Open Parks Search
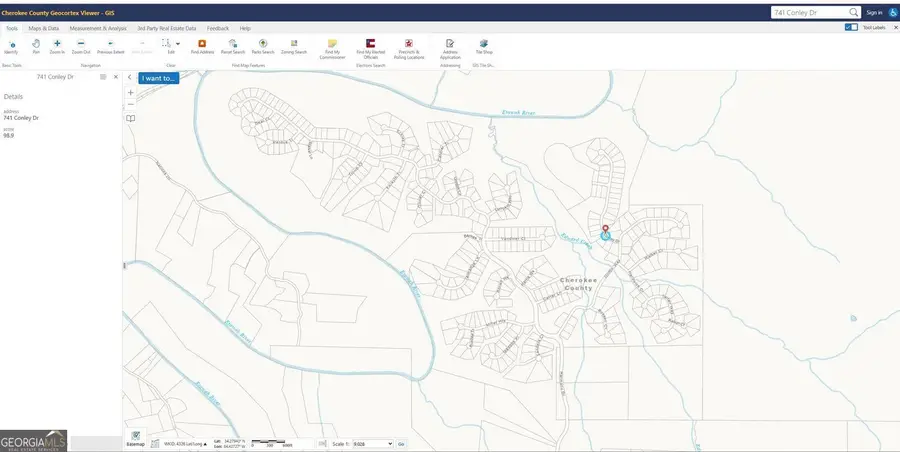 pyautogui.click(x=263, y=47)
